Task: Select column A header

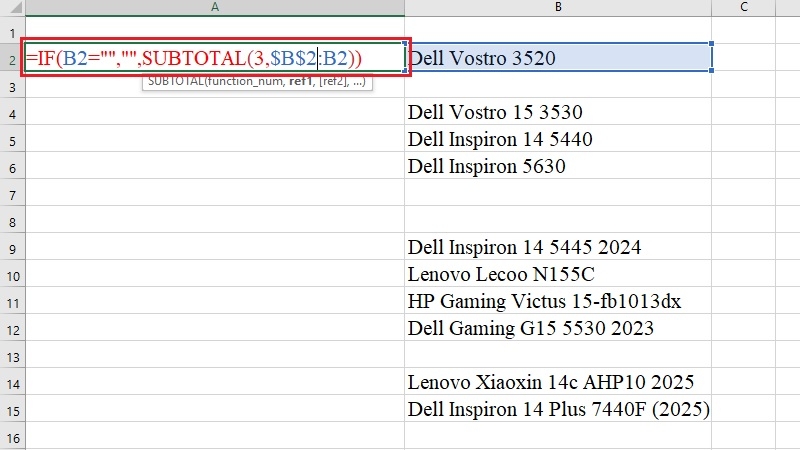Action: point(215,7)
